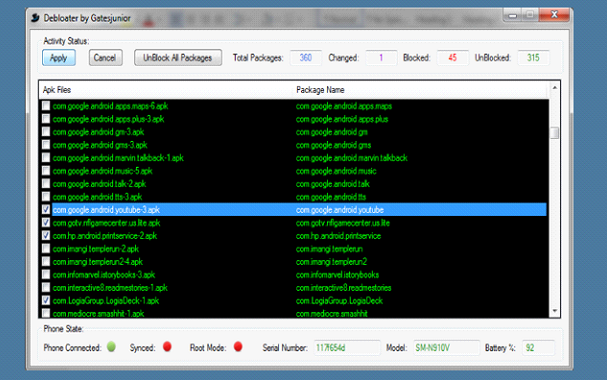Viewport: 607px width, 380px height.
Task: Select highlighted package name com.google.android.youtube
Action: [340, 210]
